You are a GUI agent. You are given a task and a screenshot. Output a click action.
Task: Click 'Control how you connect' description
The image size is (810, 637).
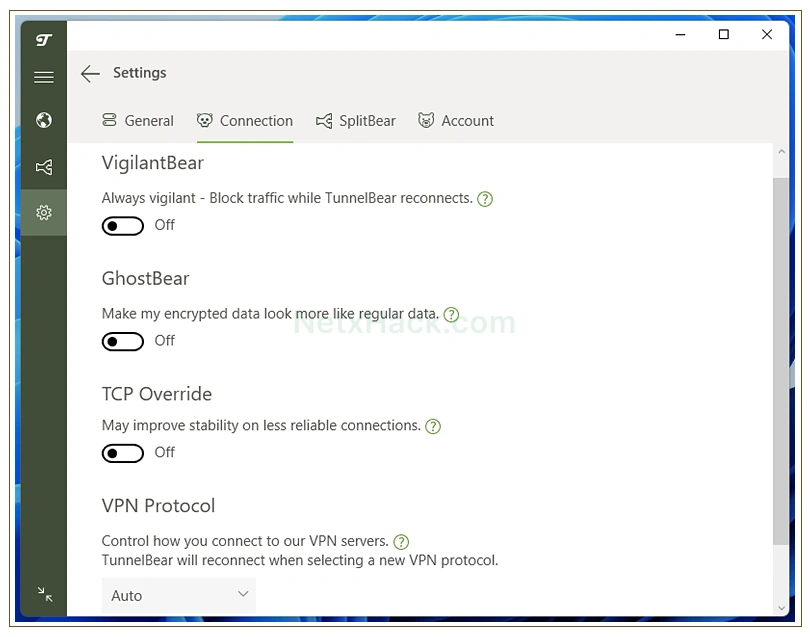point(245,541)
